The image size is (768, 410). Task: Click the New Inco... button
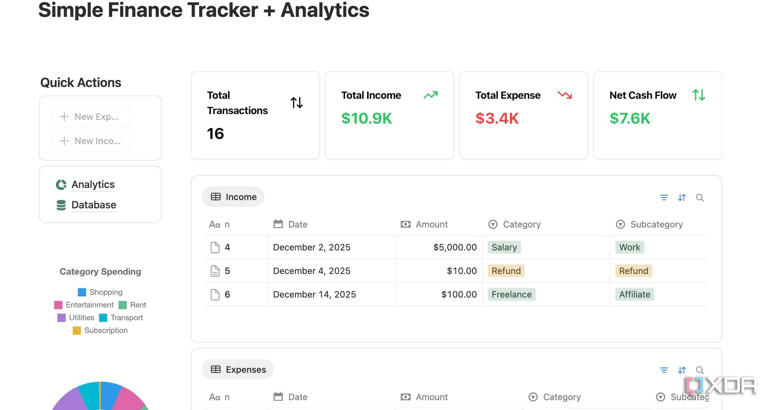click(91, 141)
